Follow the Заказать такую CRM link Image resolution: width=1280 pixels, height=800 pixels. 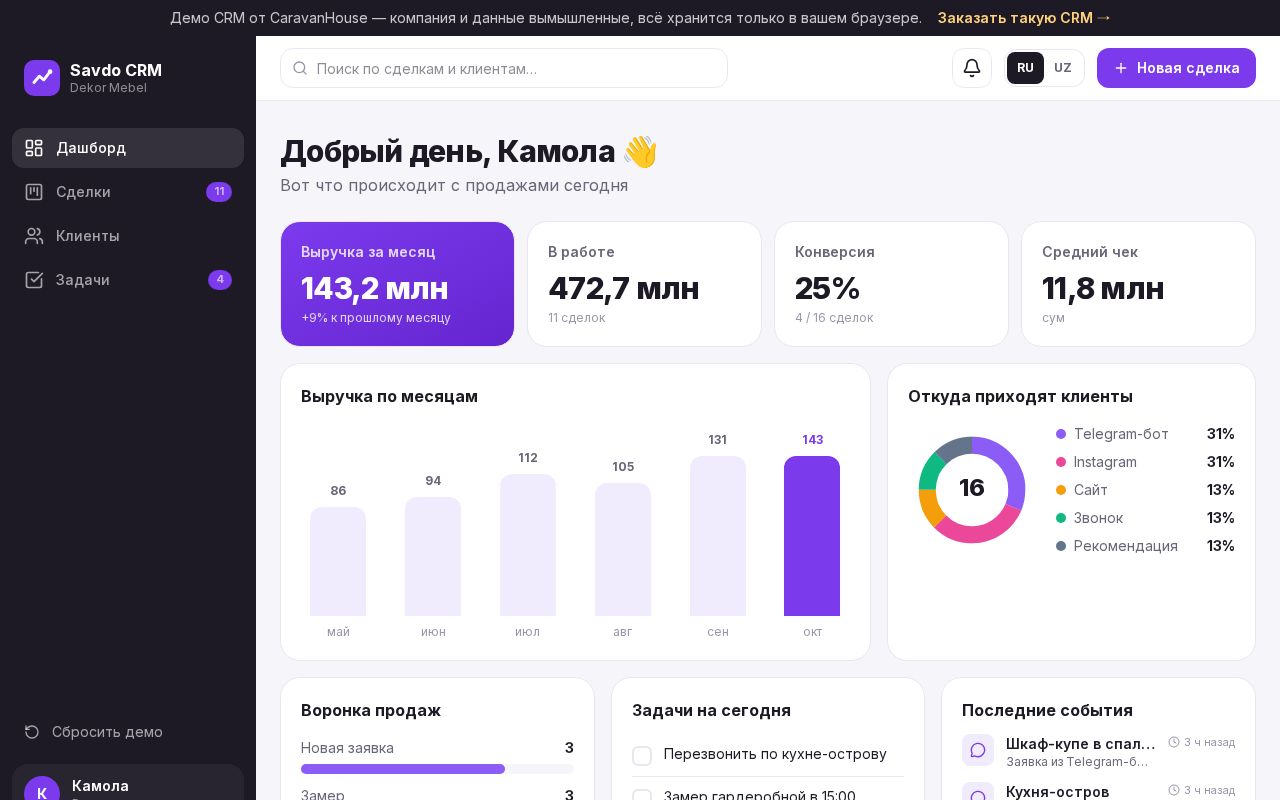coord(1024,18)
